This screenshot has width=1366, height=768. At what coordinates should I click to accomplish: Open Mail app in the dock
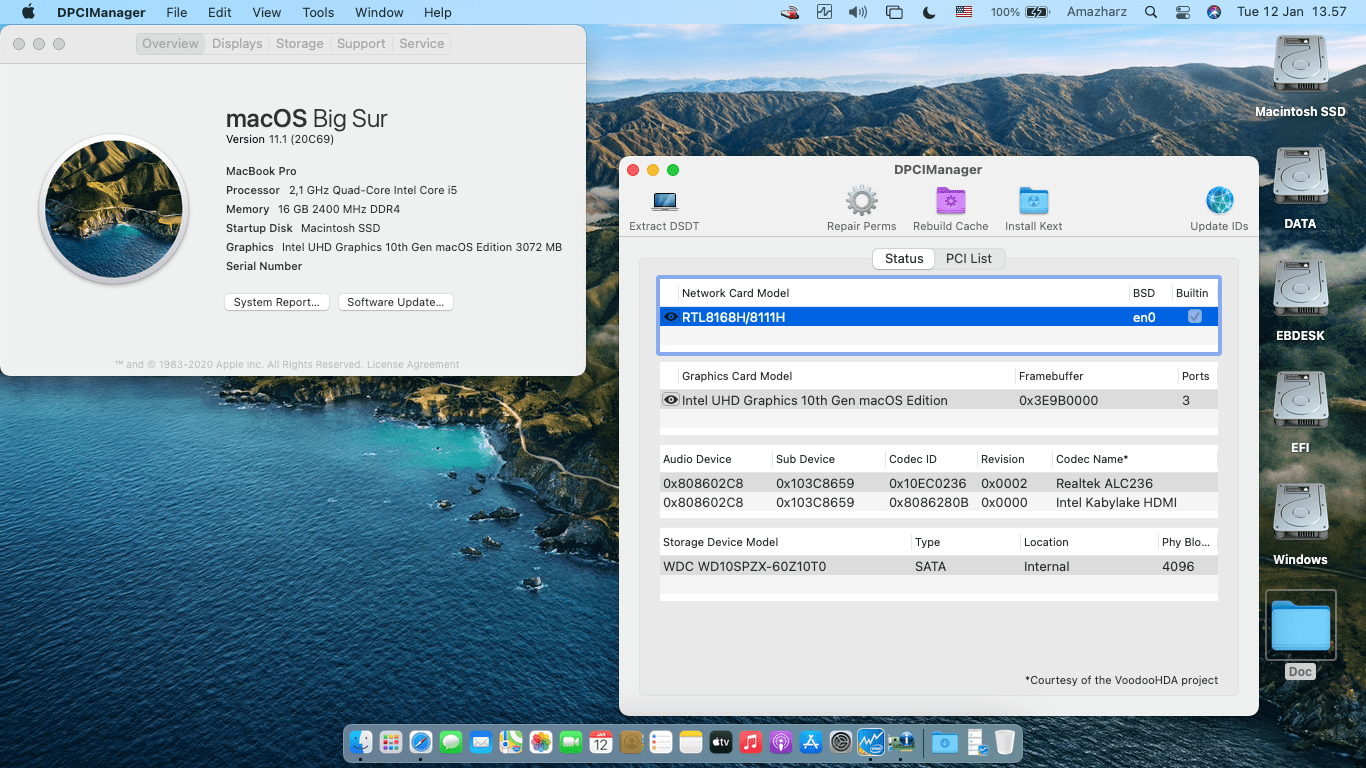[x=481, y=742]
